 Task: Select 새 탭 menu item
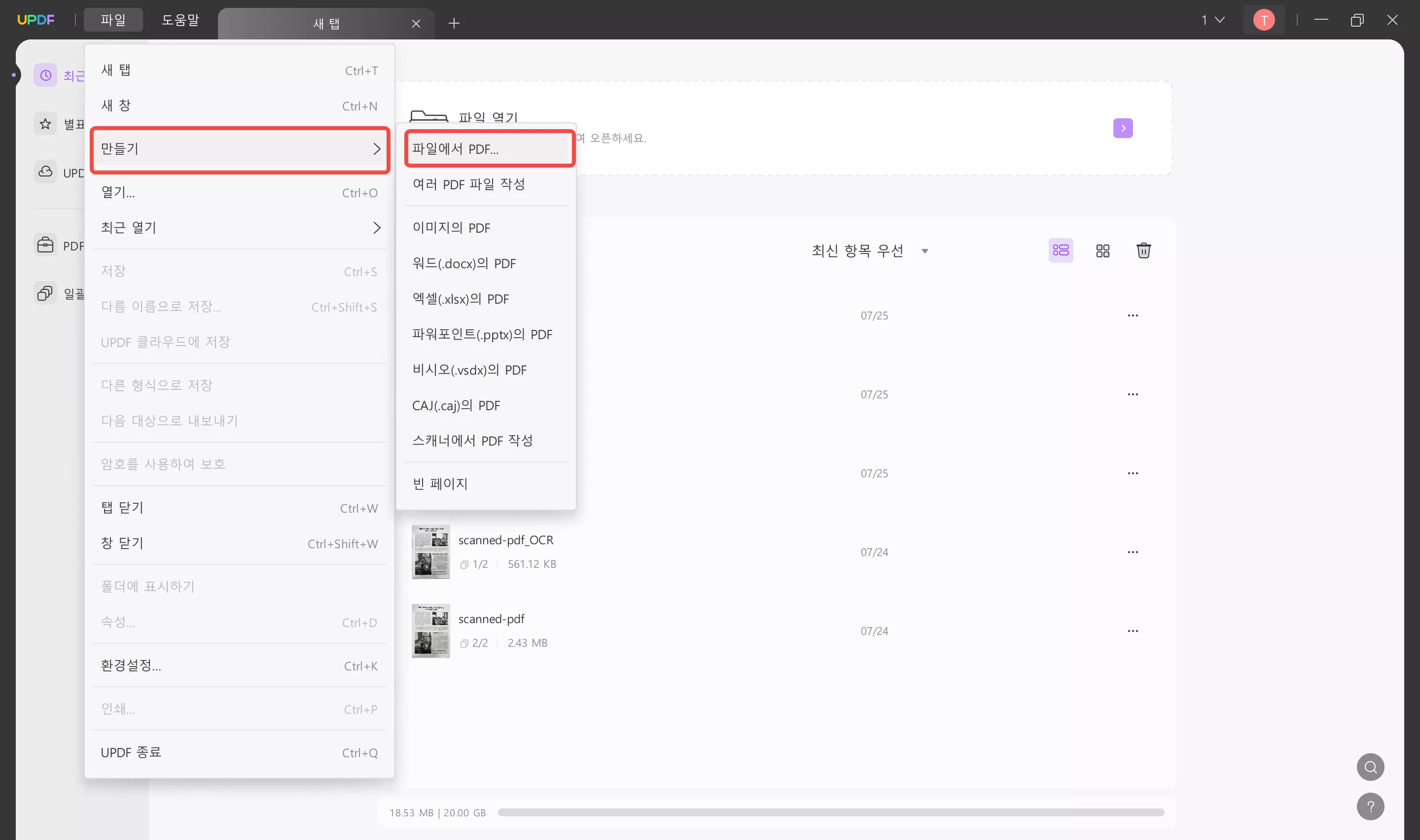click(x=240, y=70)
